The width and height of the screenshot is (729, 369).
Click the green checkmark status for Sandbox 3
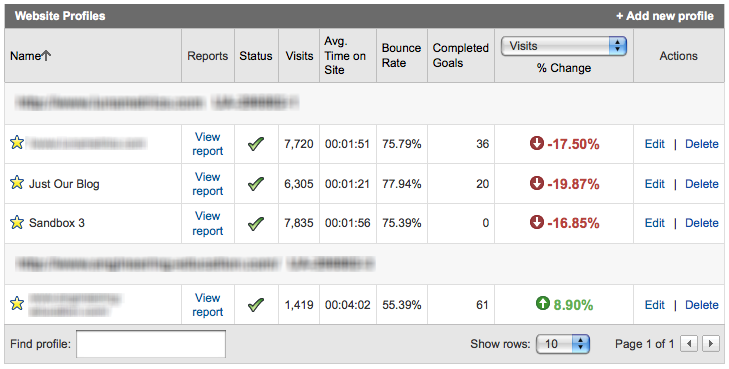click(x=256, y=224)
